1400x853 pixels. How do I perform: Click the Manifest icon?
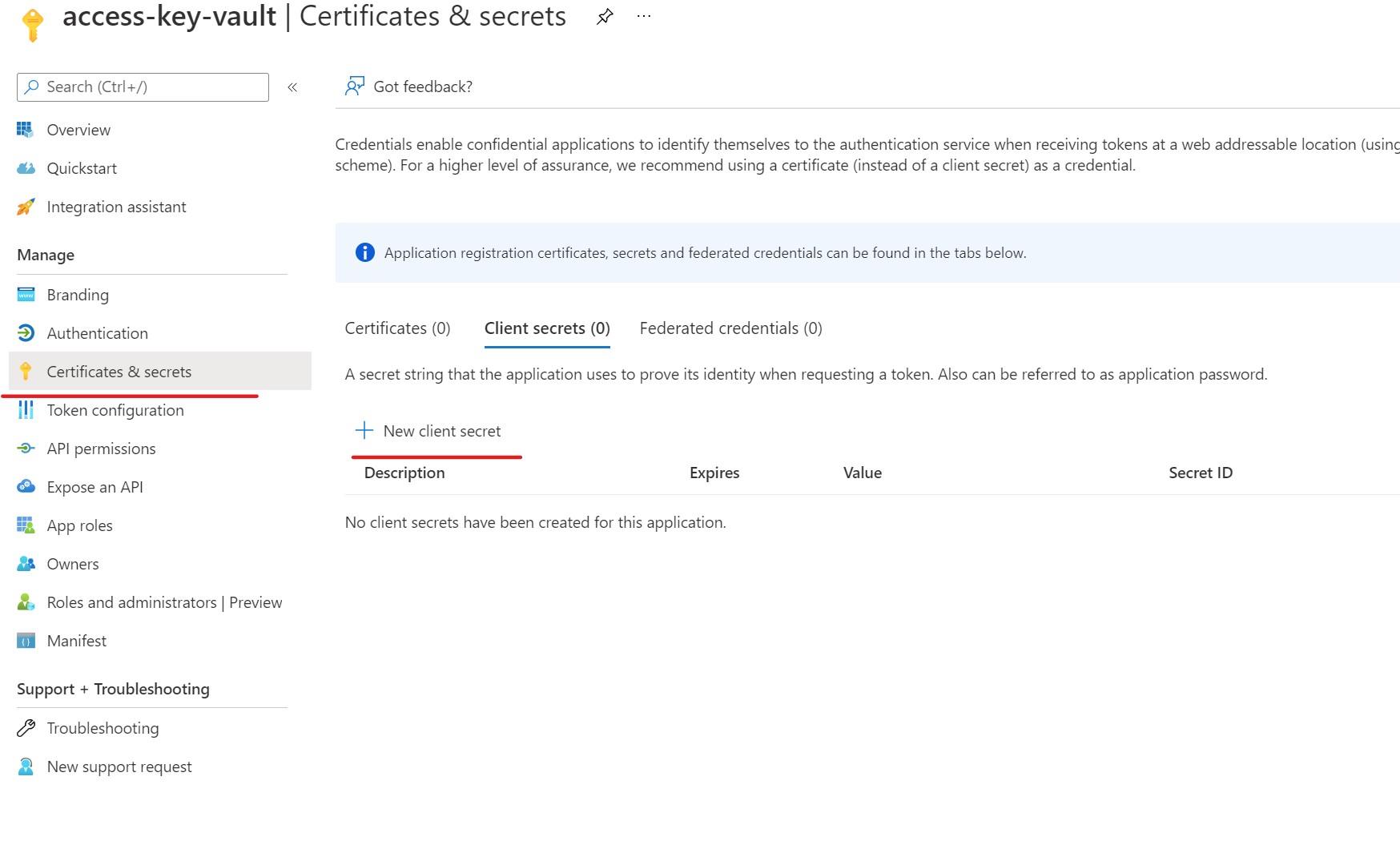(x=26, y=641)
